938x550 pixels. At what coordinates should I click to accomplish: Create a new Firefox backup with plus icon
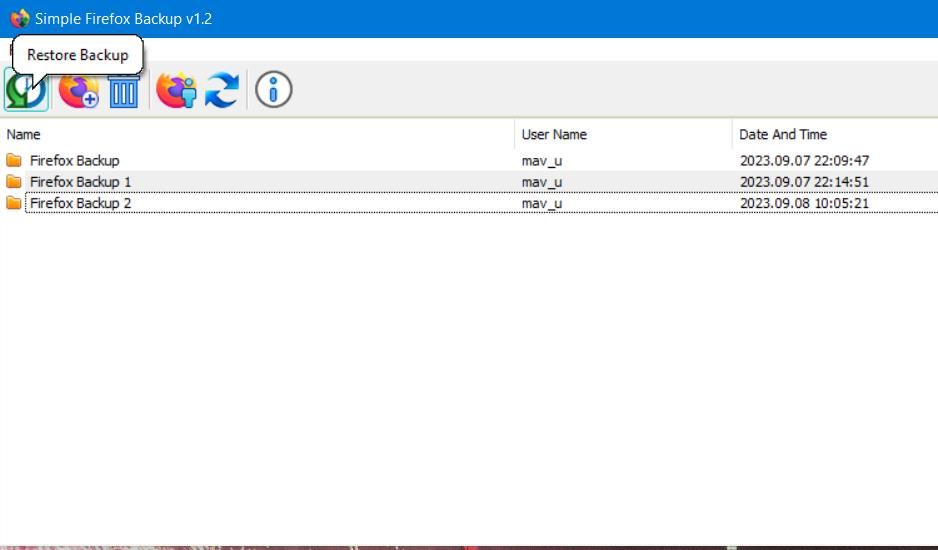click(x=78, y=91)
